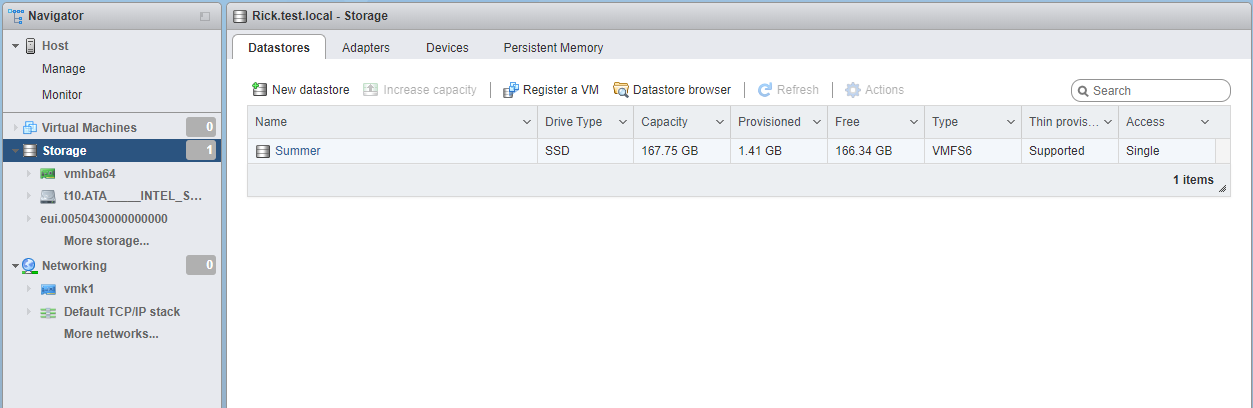This screenshot has height=408, width=1253.
Task: Select the vmhba64 adapter icon
Action: pyautogui.click(x=48, y=174)
